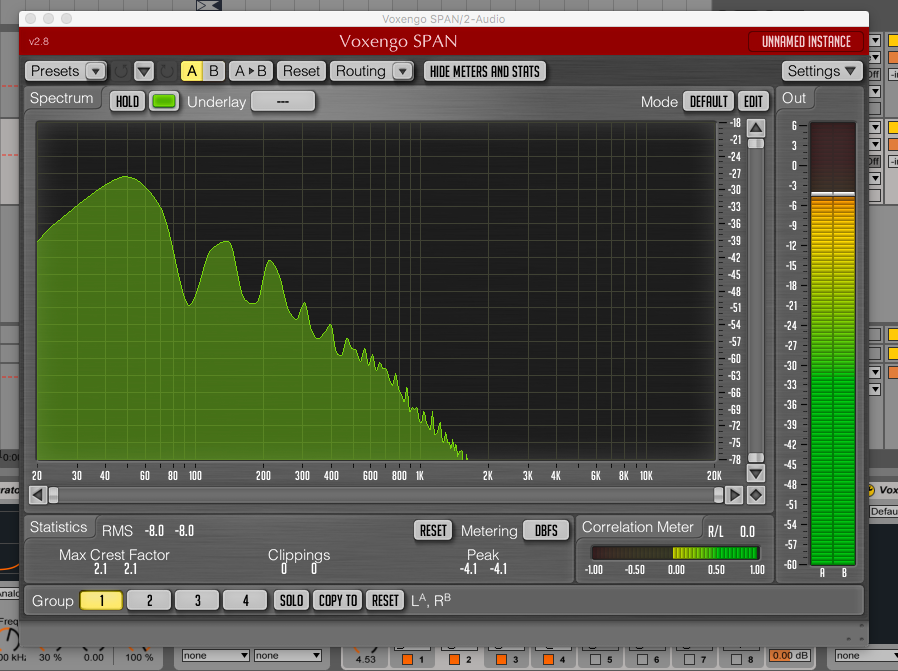Click the v2.8 version label
Image resolution: width=898 pixels, height=671 pixels.
[39, 42]
